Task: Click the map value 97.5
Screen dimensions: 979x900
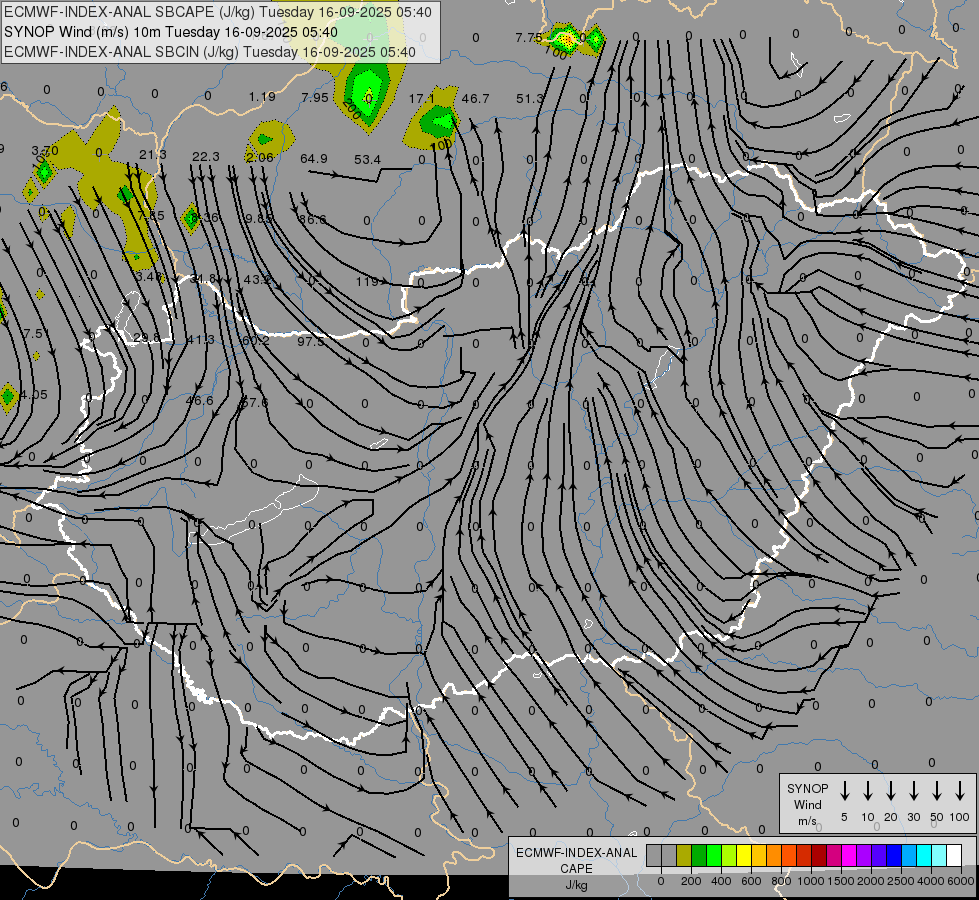Action: [310, 342]
